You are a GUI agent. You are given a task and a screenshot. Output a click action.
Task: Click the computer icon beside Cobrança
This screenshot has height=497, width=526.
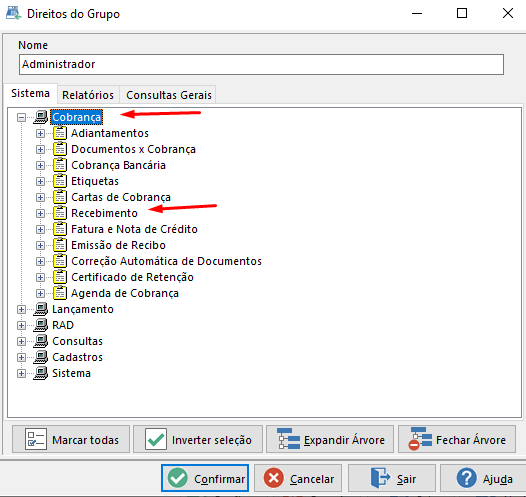pyautogui.click(x=41, y=117)
